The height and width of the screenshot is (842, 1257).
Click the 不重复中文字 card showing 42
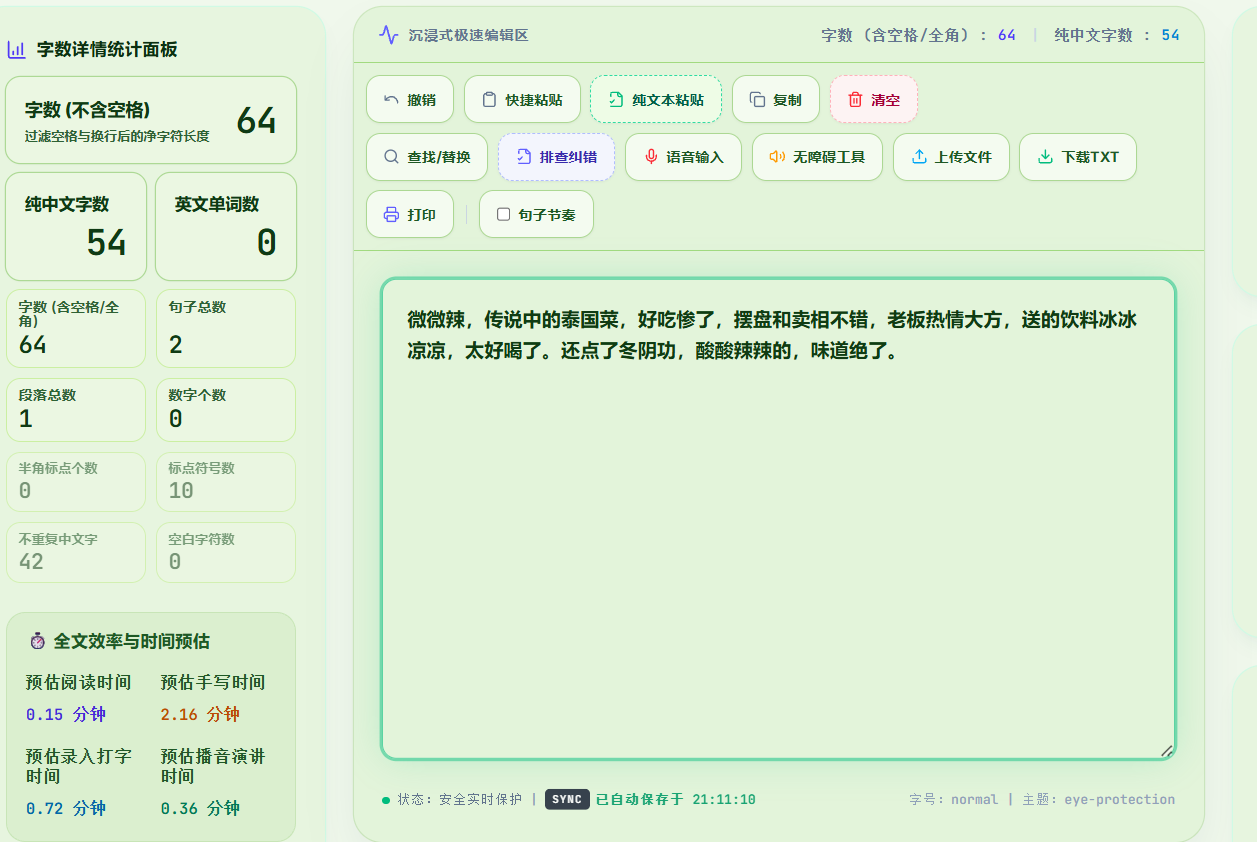76,552
